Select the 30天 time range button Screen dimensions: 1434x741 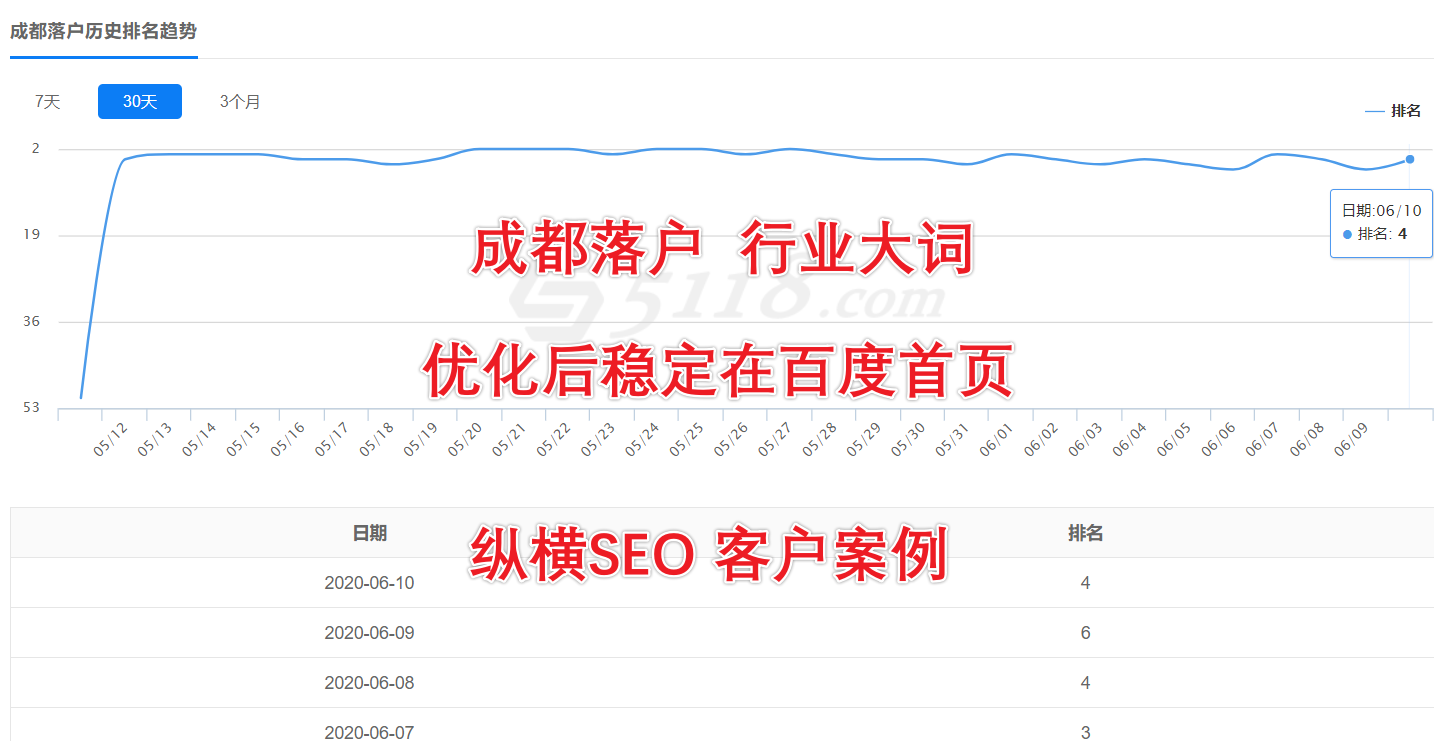140,102
